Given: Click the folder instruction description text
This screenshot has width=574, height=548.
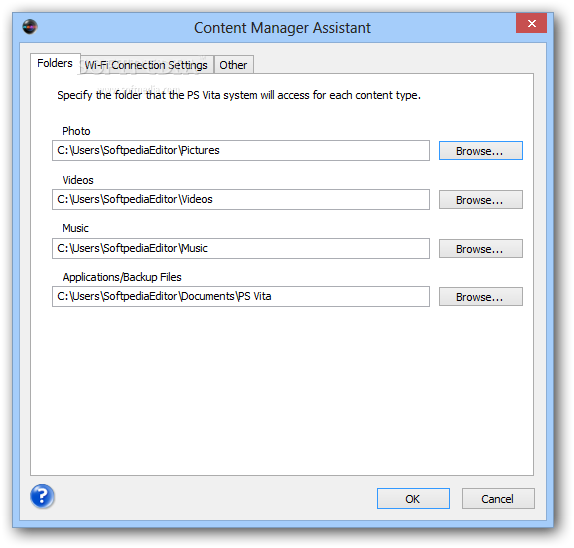Looking at the screenshot, I should click(x=239, y=95).
